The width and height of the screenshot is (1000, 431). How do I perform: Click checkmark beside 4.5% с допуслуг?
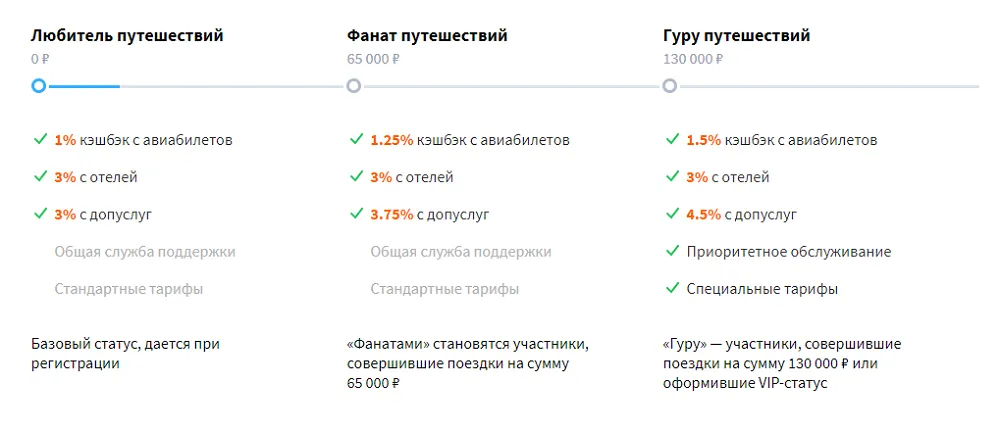click(x=672, y=213)
